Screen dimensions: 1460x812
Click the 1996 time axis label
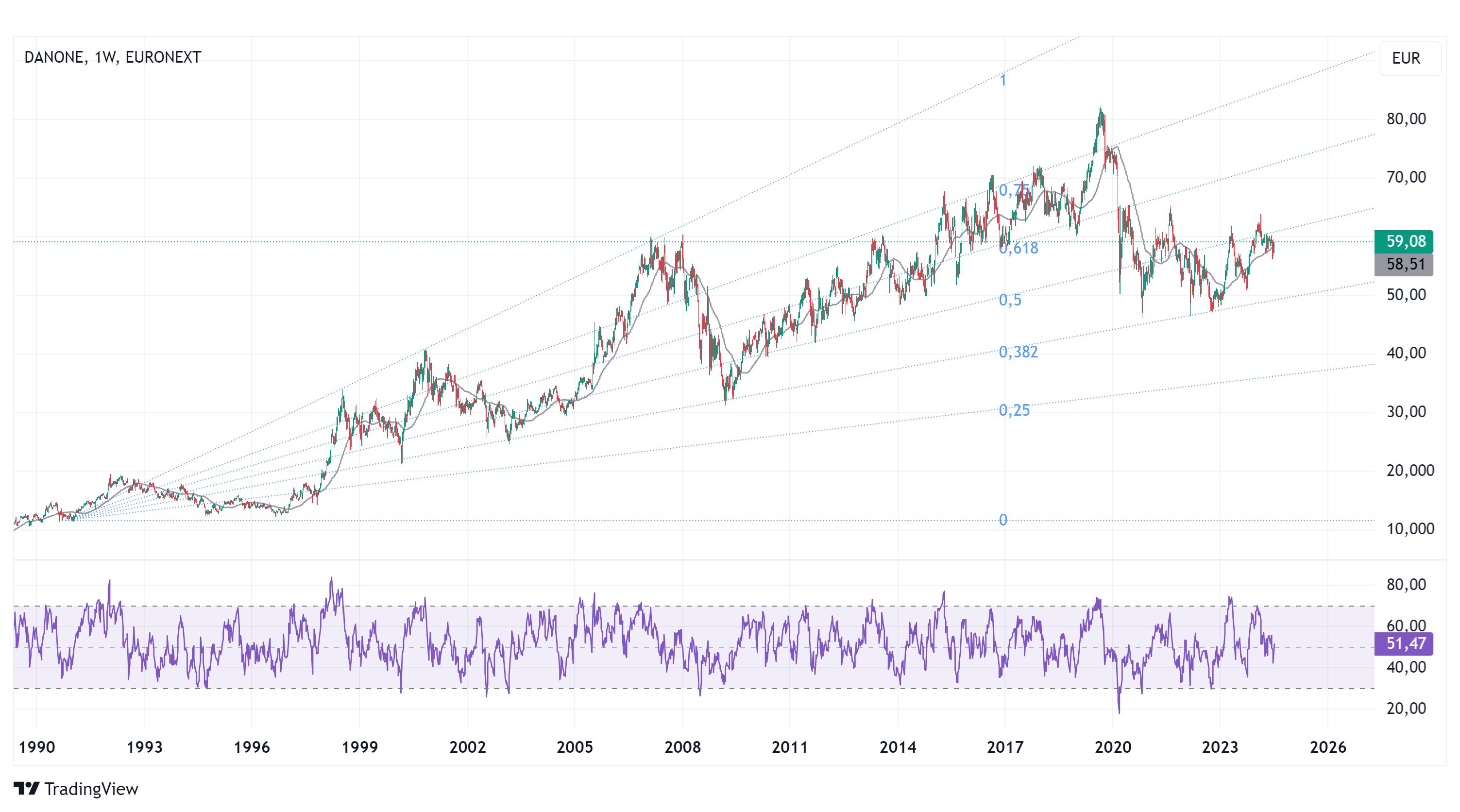pyautogui.click(x=252, y=747)
